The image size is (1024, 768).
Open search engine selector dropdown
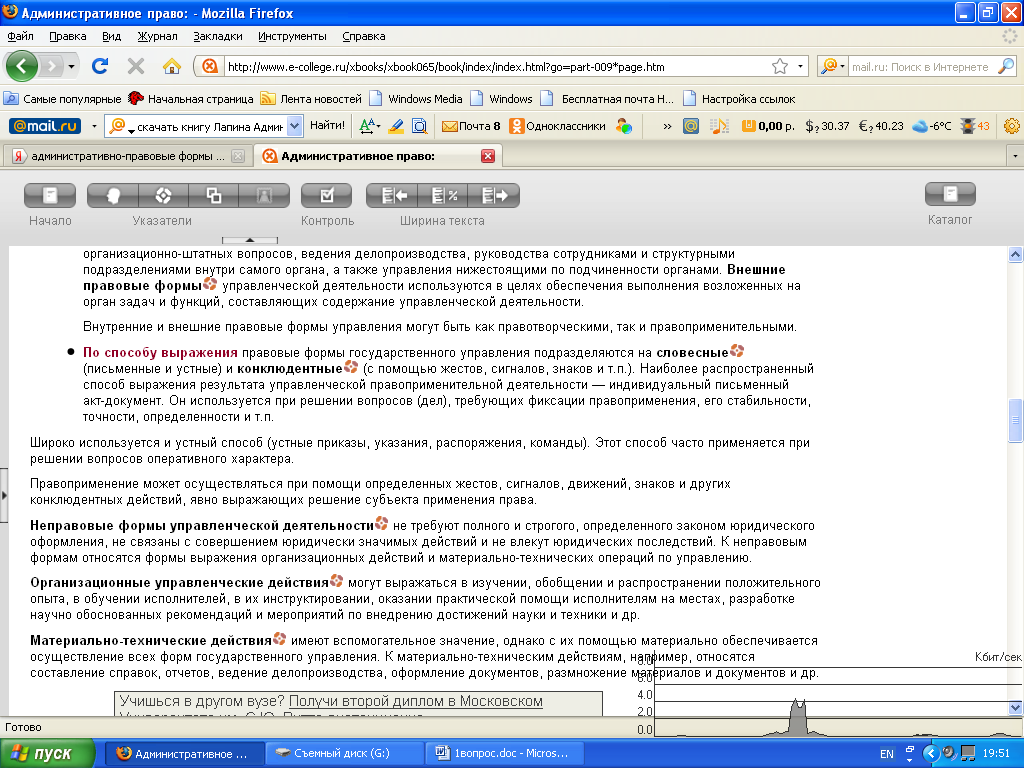coord(833,67)
